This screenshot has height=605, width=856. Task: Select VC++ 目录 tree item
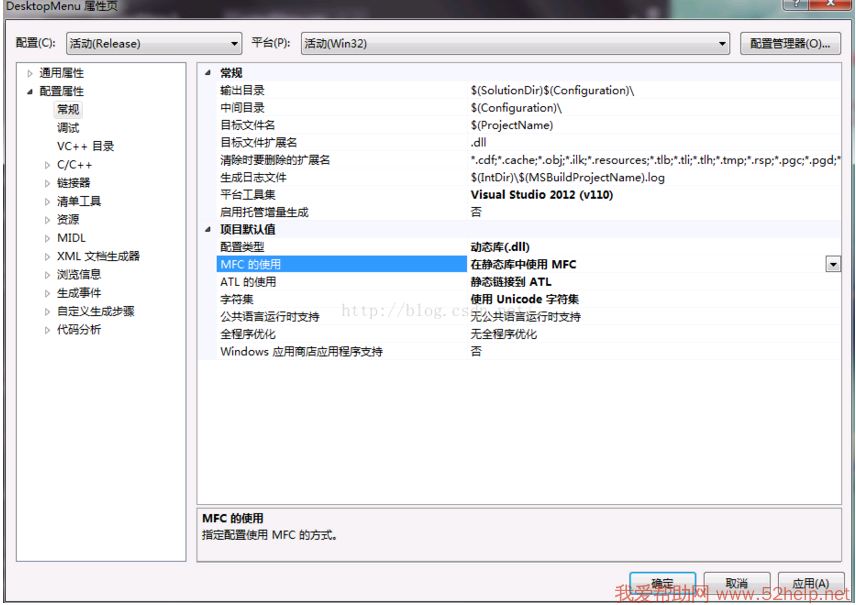point(85,146)
